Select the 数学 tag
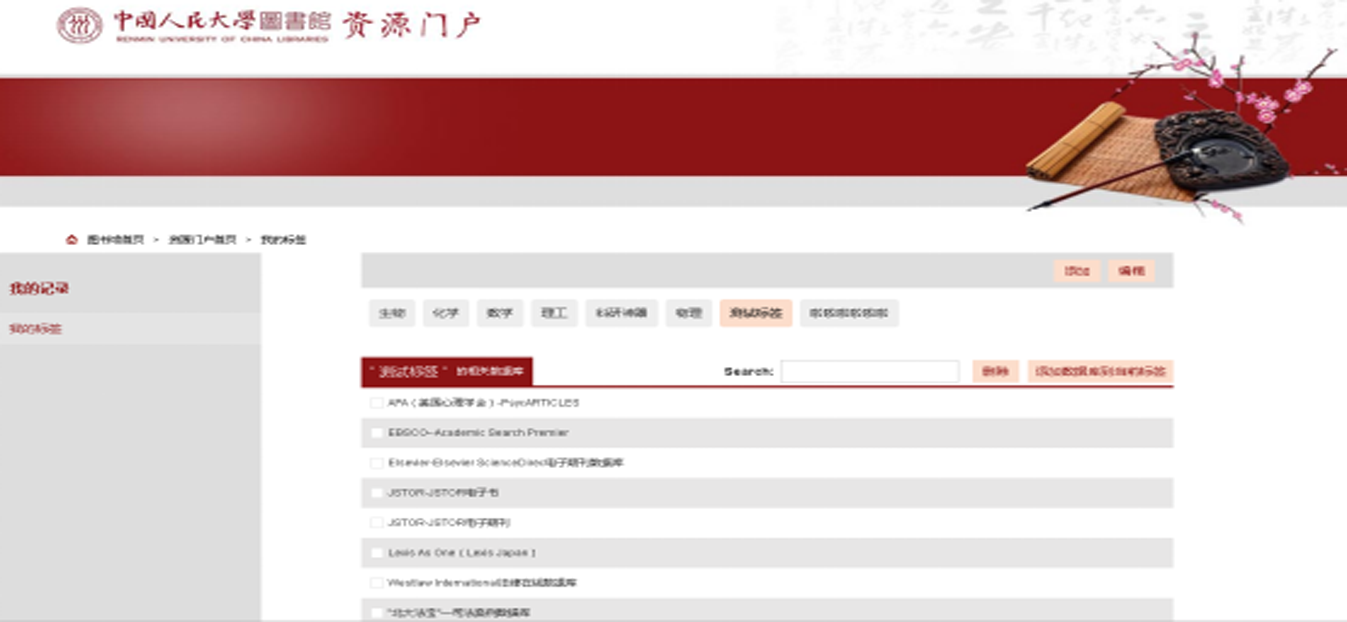The width and height of the screenshot is (1347, 622). pos(500,313)
